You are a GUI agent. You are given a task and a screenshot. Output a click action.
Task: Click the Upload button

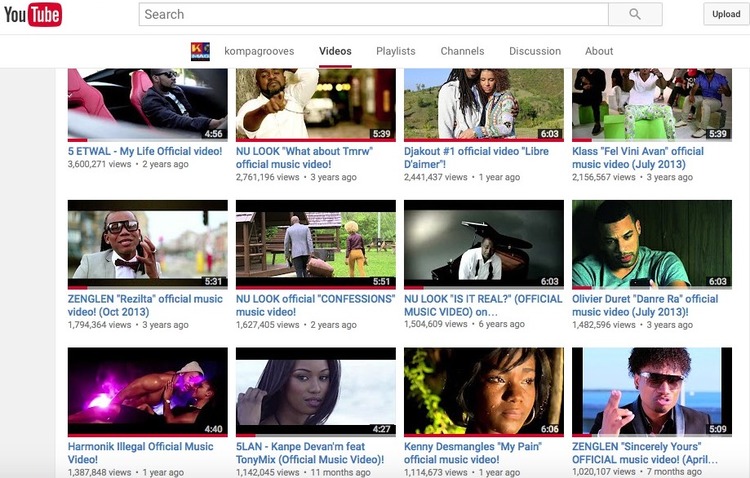pos(726,14)
